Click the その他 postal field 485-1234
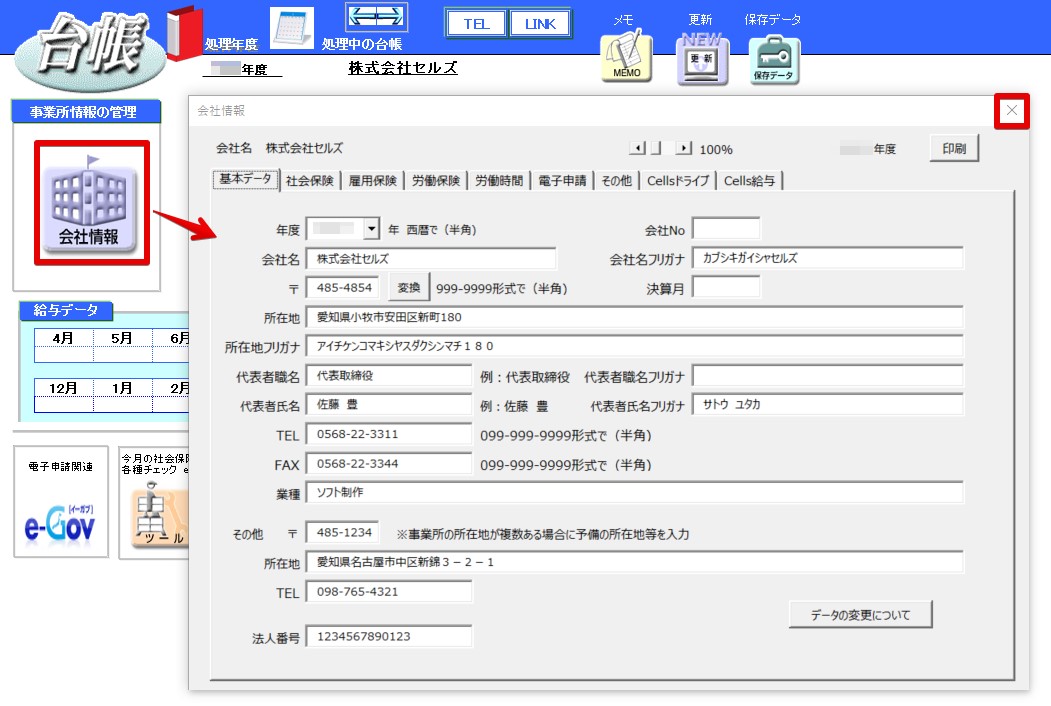Image resolution: width=1051 pixels, height=706 pixels. coord(343,532)
